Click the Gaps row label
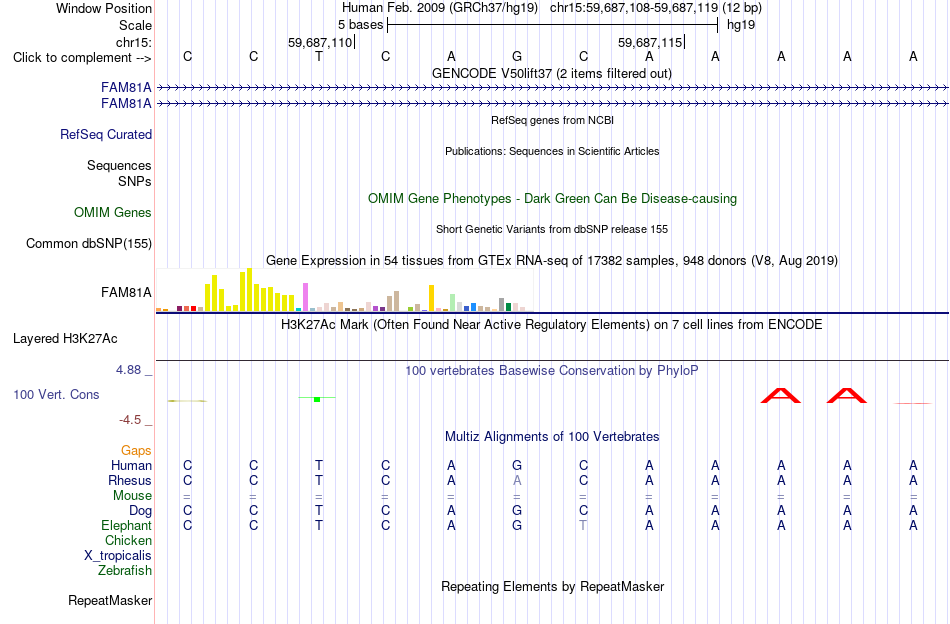 point(136,450)
